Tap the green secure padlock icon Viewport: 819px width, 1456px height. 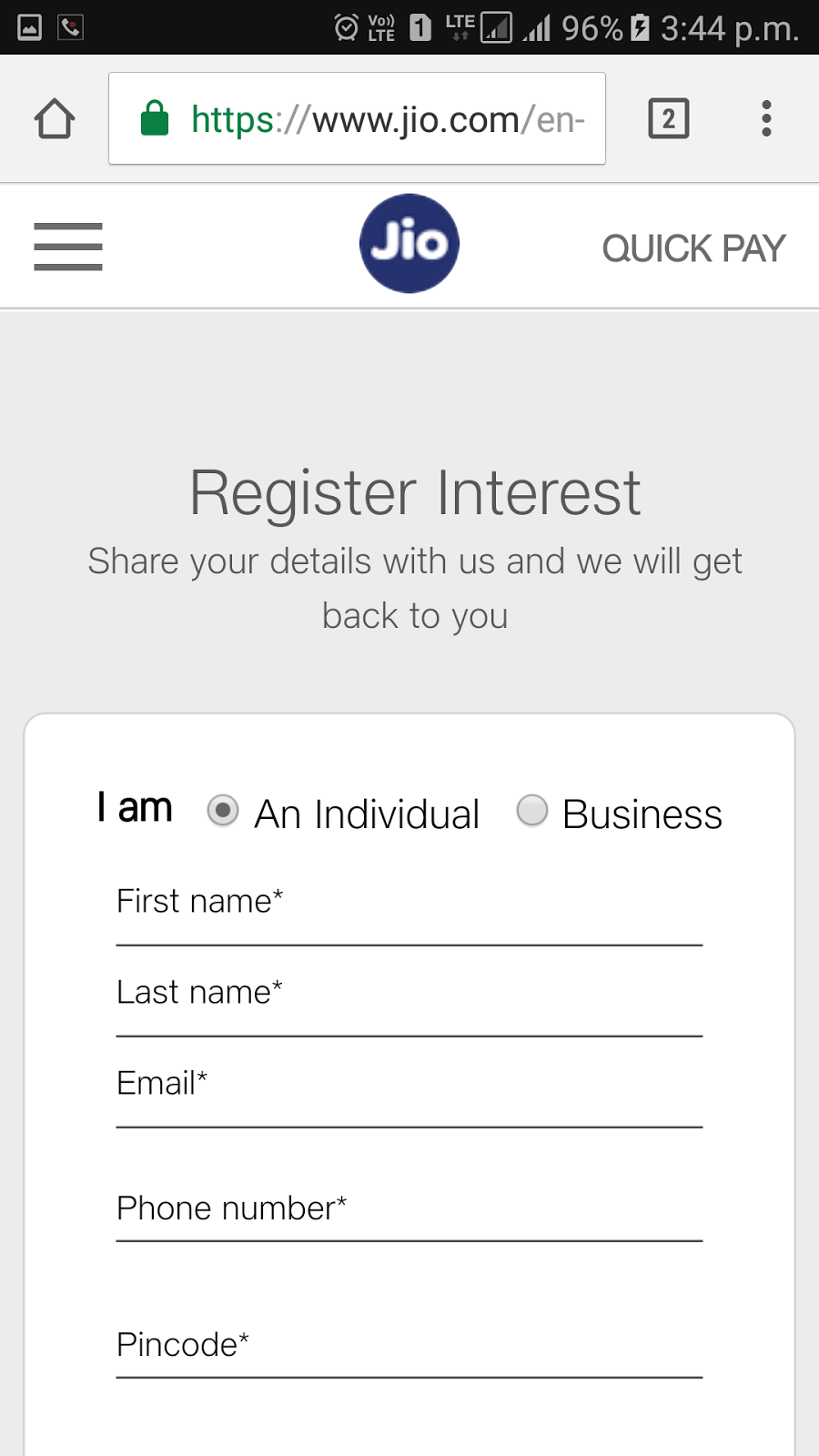[155, 118]
